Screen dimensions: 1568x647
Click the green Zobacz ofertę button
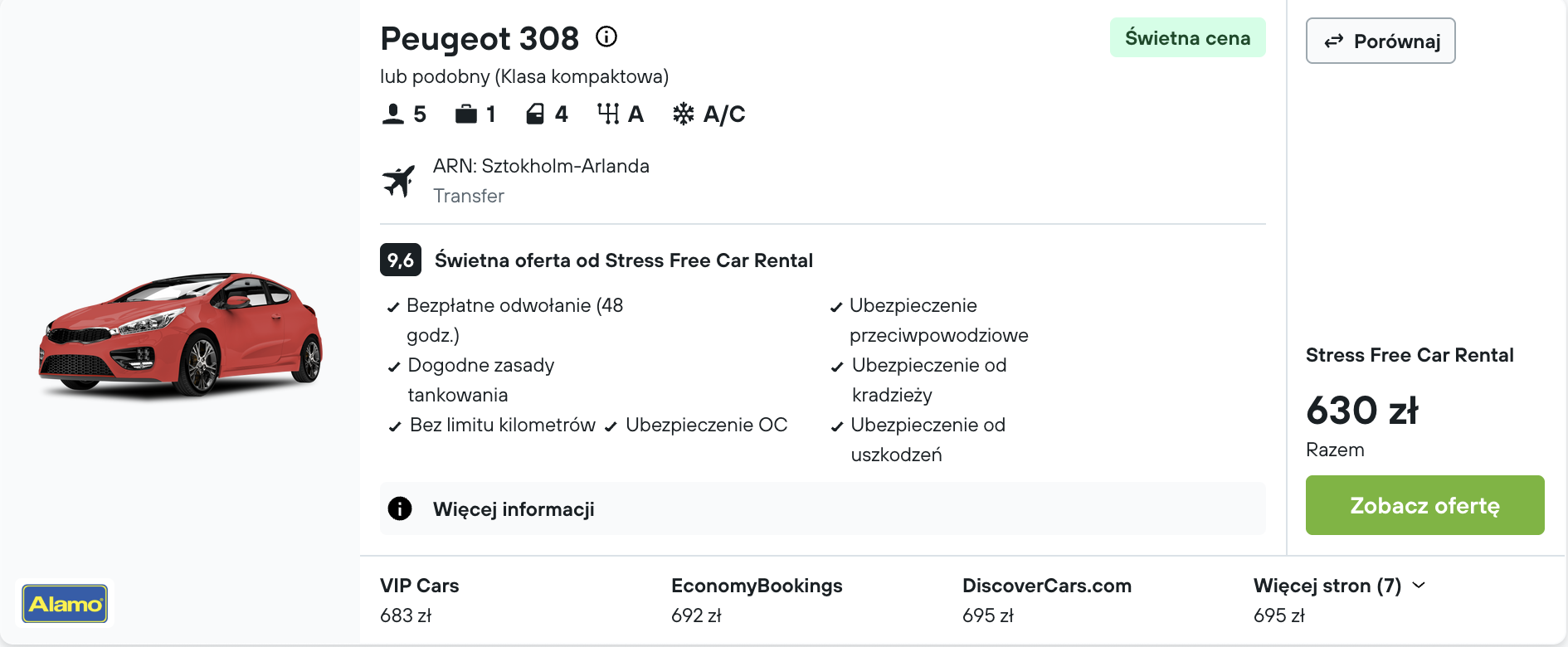[1424, 505]
